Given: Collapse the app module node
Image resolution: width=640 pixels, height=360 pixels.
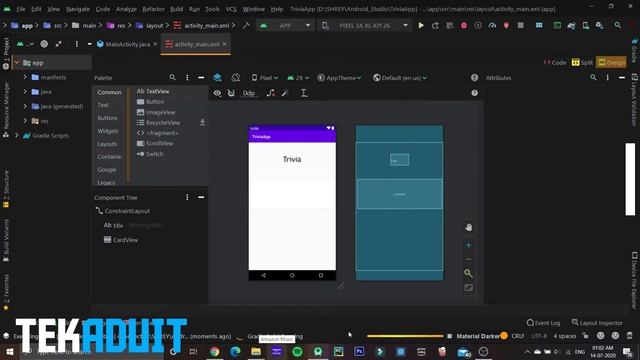Looking at the screenshot, I should tap(17, 62).
